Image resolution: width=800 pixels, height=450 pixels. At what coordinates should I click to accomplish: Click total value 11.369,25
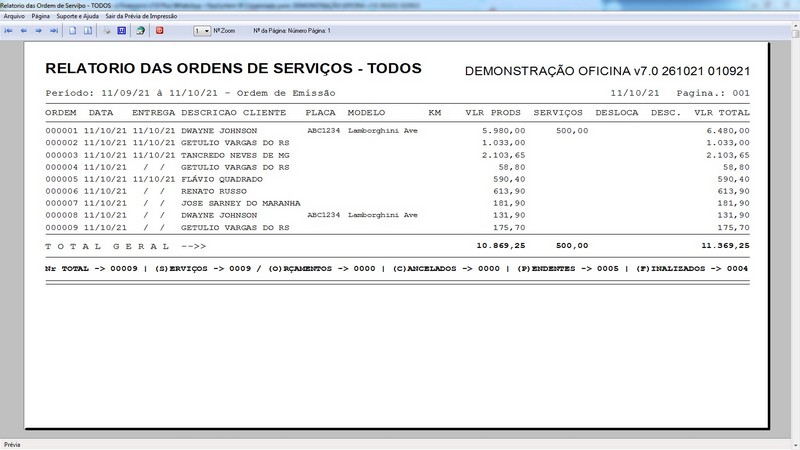(x=726, y=245)
